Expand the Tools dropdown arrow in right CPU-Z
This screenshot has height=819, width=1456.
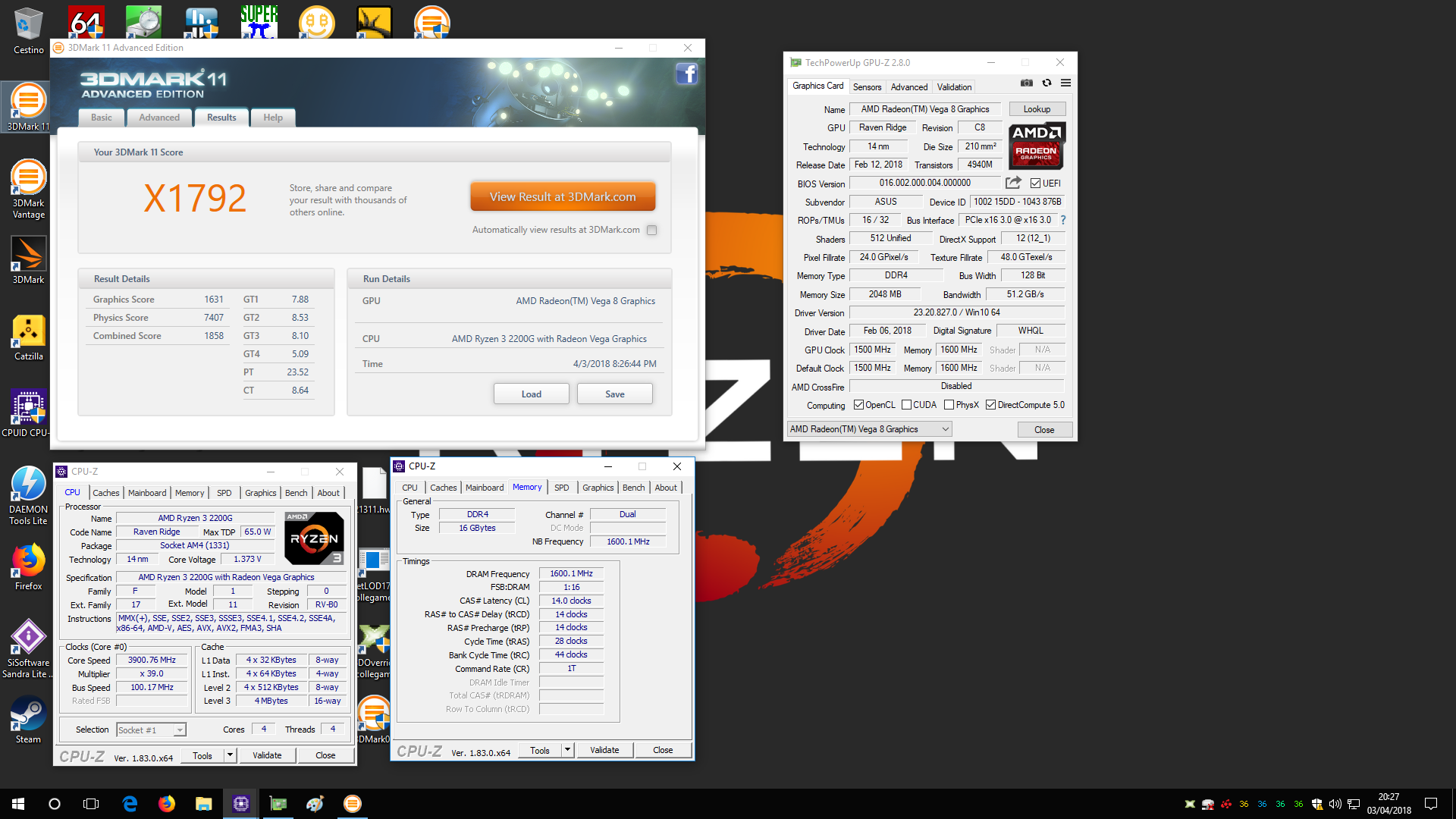(x=567, y=750)
